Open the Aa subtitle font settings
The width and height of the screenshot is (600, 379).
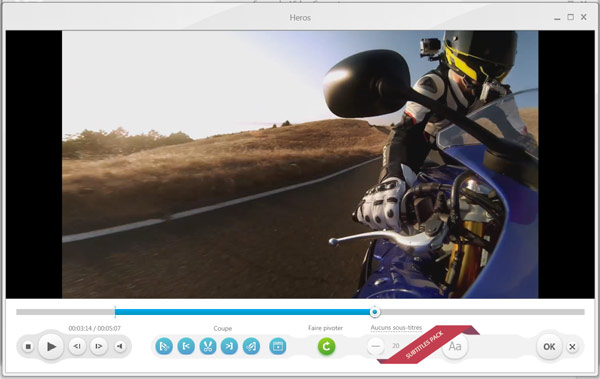(455, 346)
